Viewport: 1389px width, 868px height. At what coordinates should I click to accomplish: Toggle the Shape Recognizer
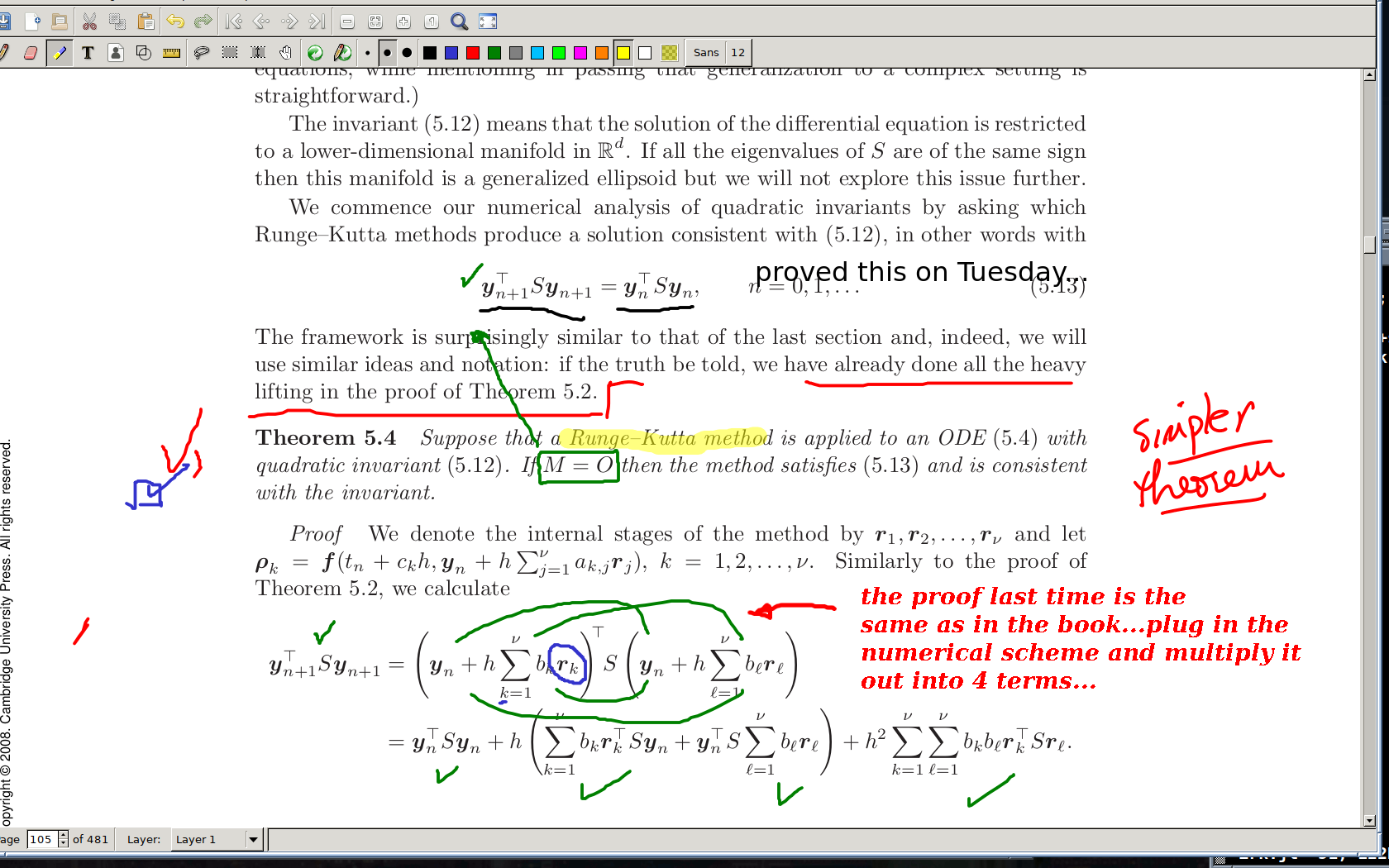tap(143, 53)
